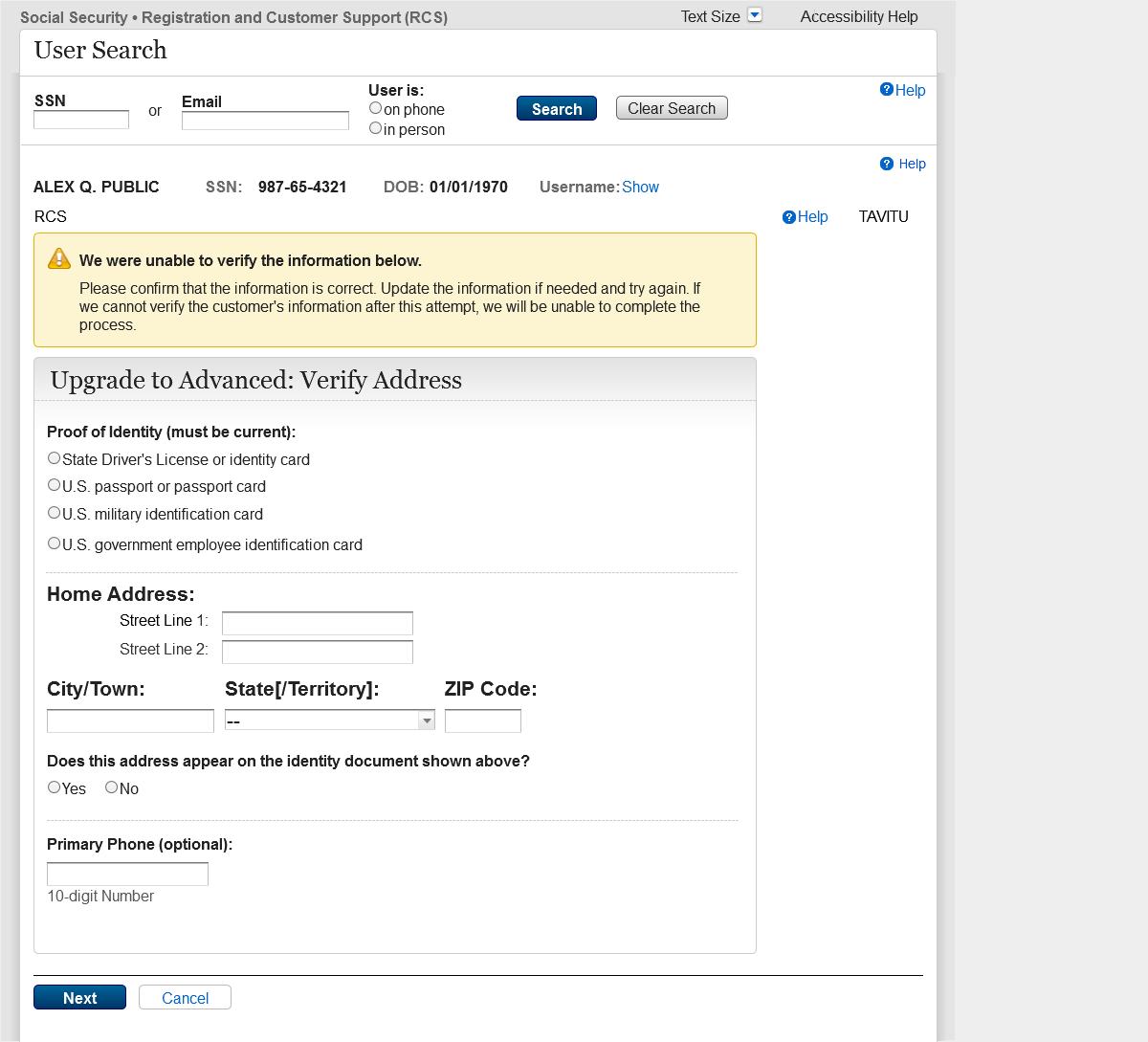1148x1042 pixels.
Task: Select the 'in person' radio button
Action: tap(376, 128)
